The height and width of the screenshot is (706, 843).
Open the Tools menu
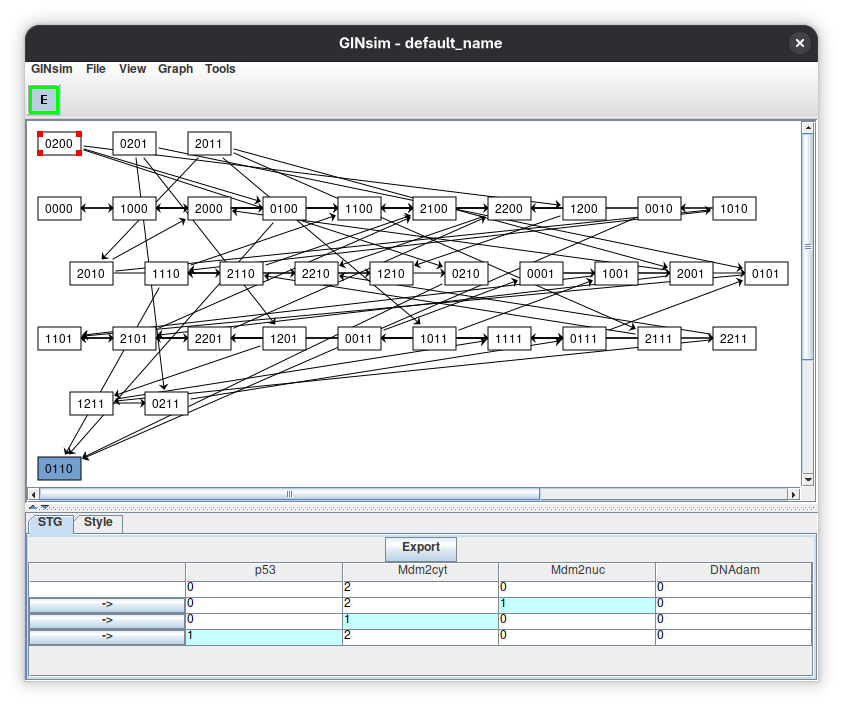pyautogui.click(x=220, y=69)
